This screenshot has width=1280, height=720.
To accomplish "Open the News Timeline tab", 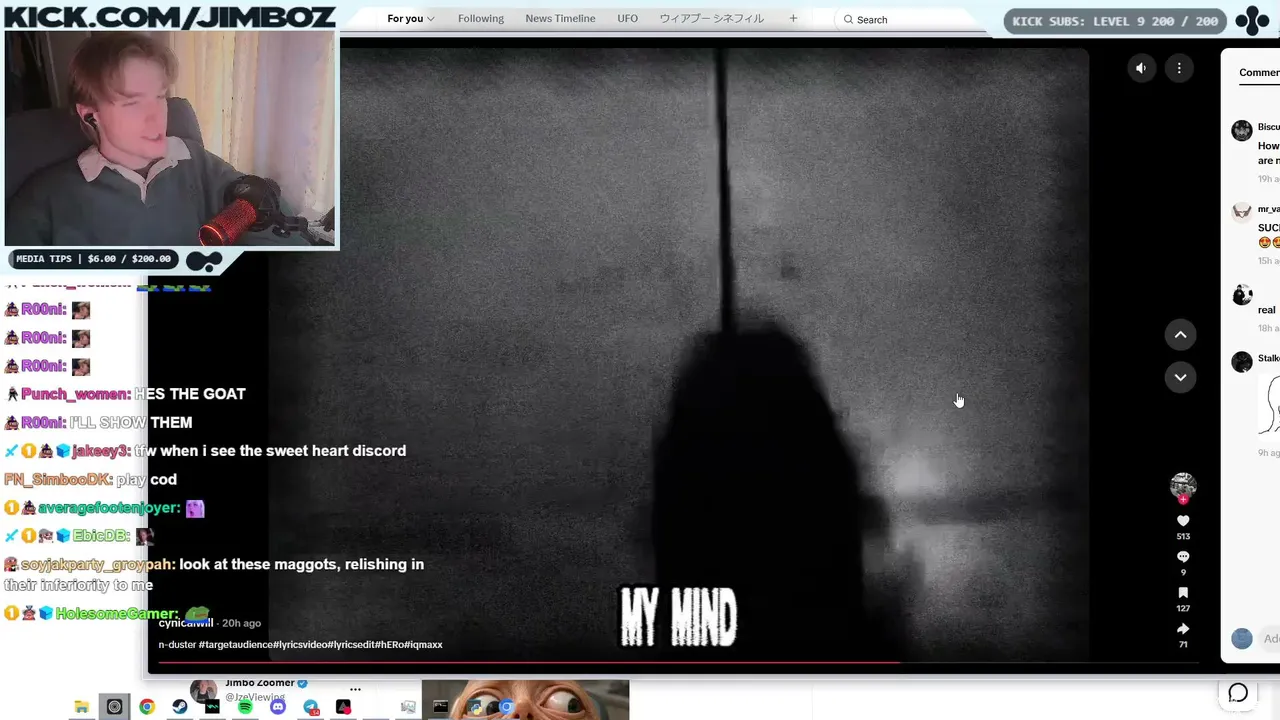I will [560, 19].
